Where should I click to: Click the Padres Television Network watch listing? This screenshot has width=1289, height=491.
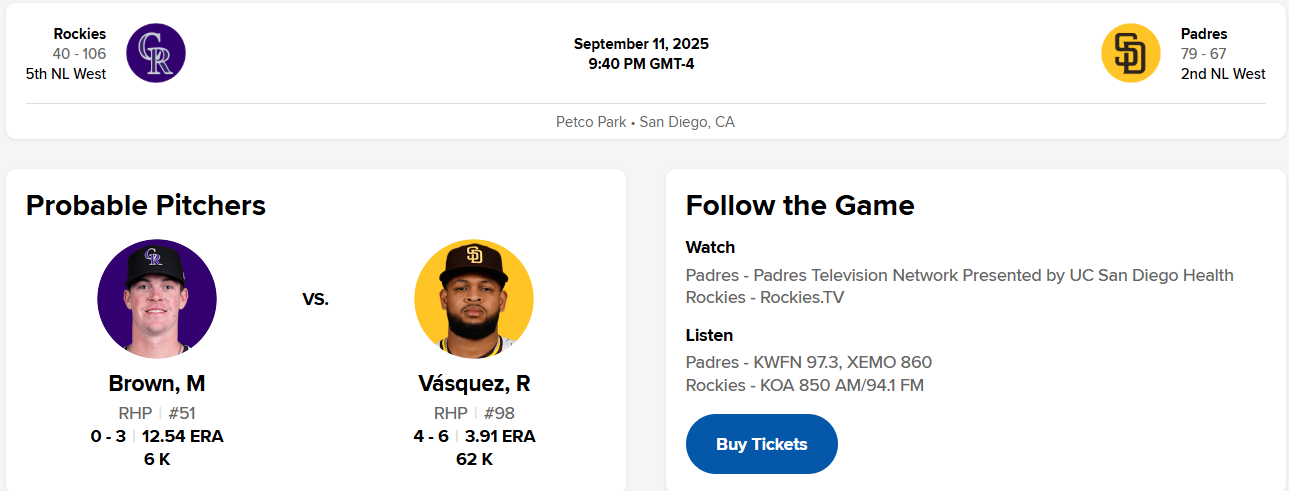[x=959, y=275]
